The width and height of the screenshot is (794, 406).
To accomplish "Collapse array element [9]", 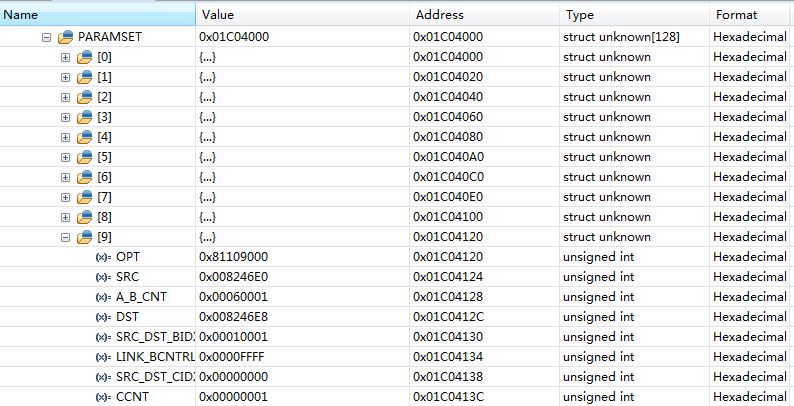I will pyautogui.click(x=66, y=237).
